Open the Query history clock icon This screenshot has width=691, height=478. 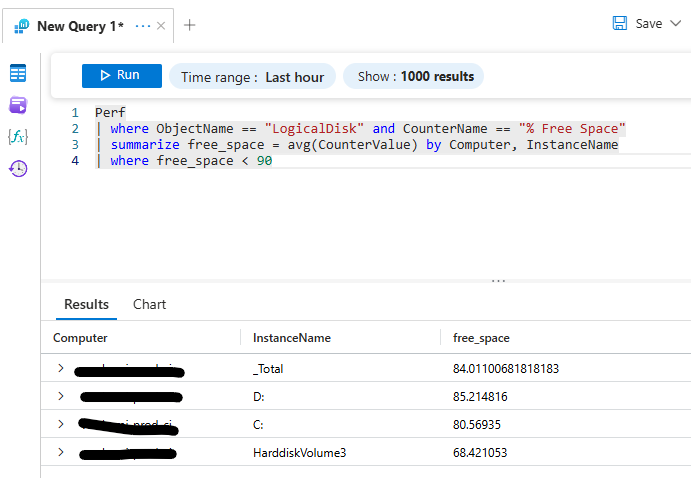[18, 168]
